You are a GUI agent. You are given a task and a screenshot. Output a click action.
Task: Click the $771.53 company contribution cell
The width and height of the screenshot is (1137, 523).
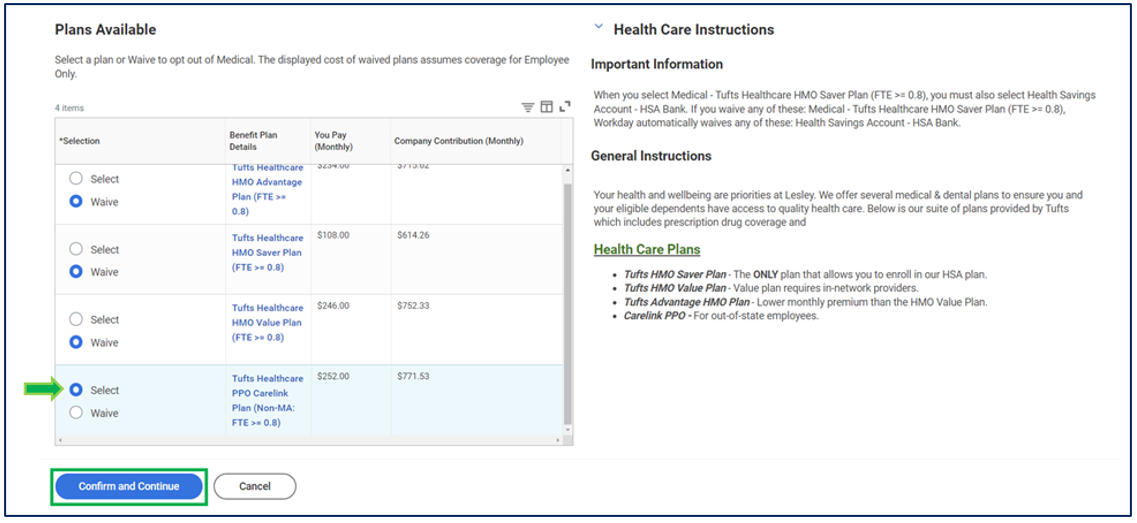(x=413, y=376)
